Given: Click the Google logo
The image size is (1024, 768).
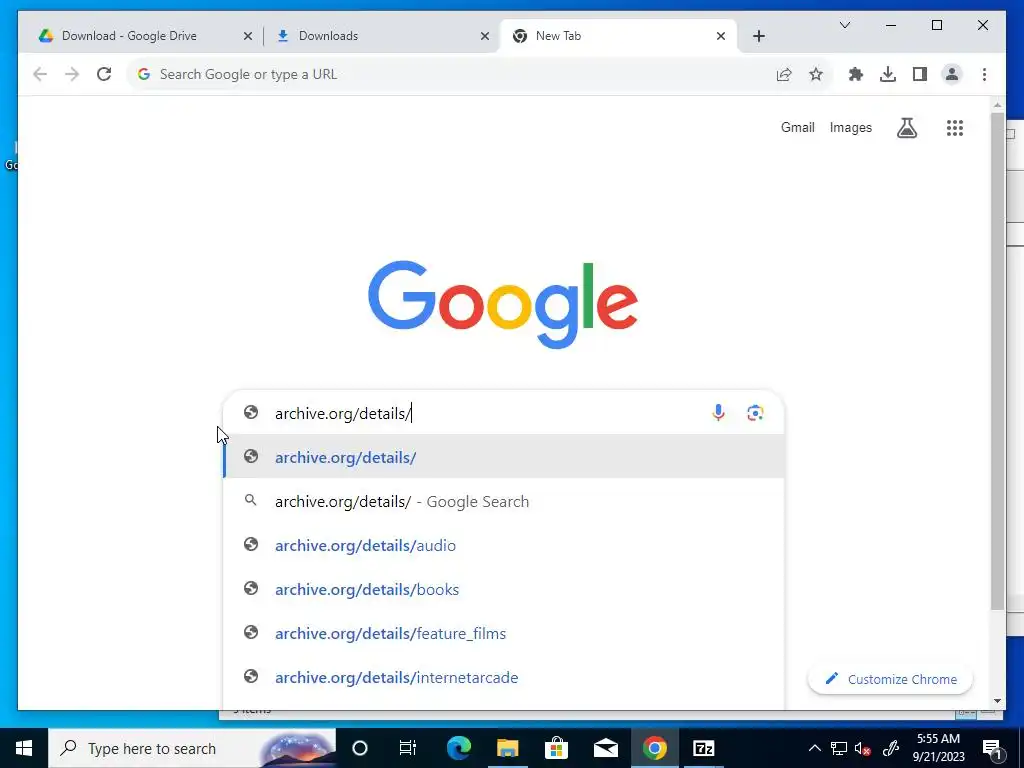Looking at the screenshot, I should tap(503, 304).
